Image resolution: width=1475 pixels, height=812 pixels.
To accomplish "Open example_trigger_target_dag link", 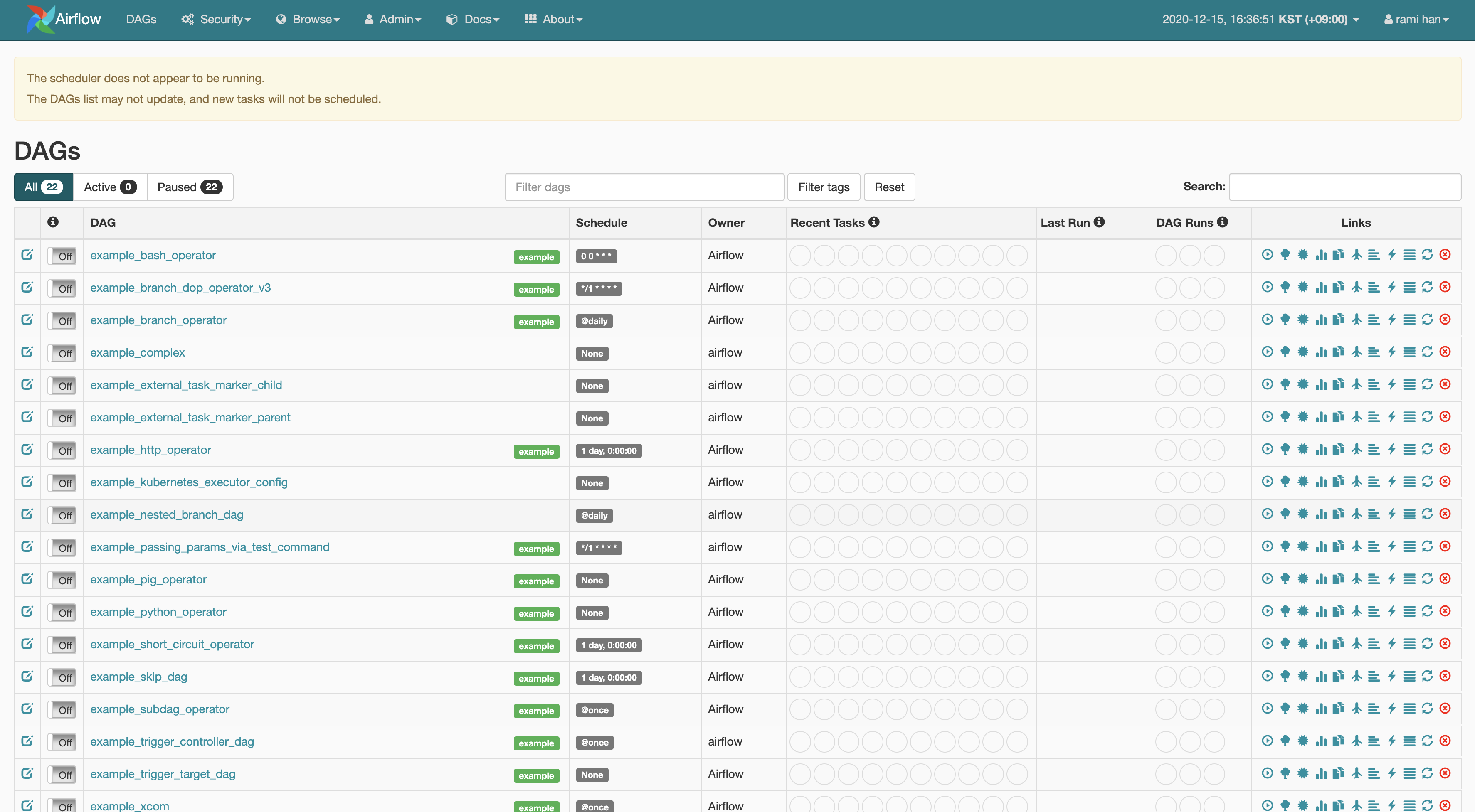I will tap(163, 774).
